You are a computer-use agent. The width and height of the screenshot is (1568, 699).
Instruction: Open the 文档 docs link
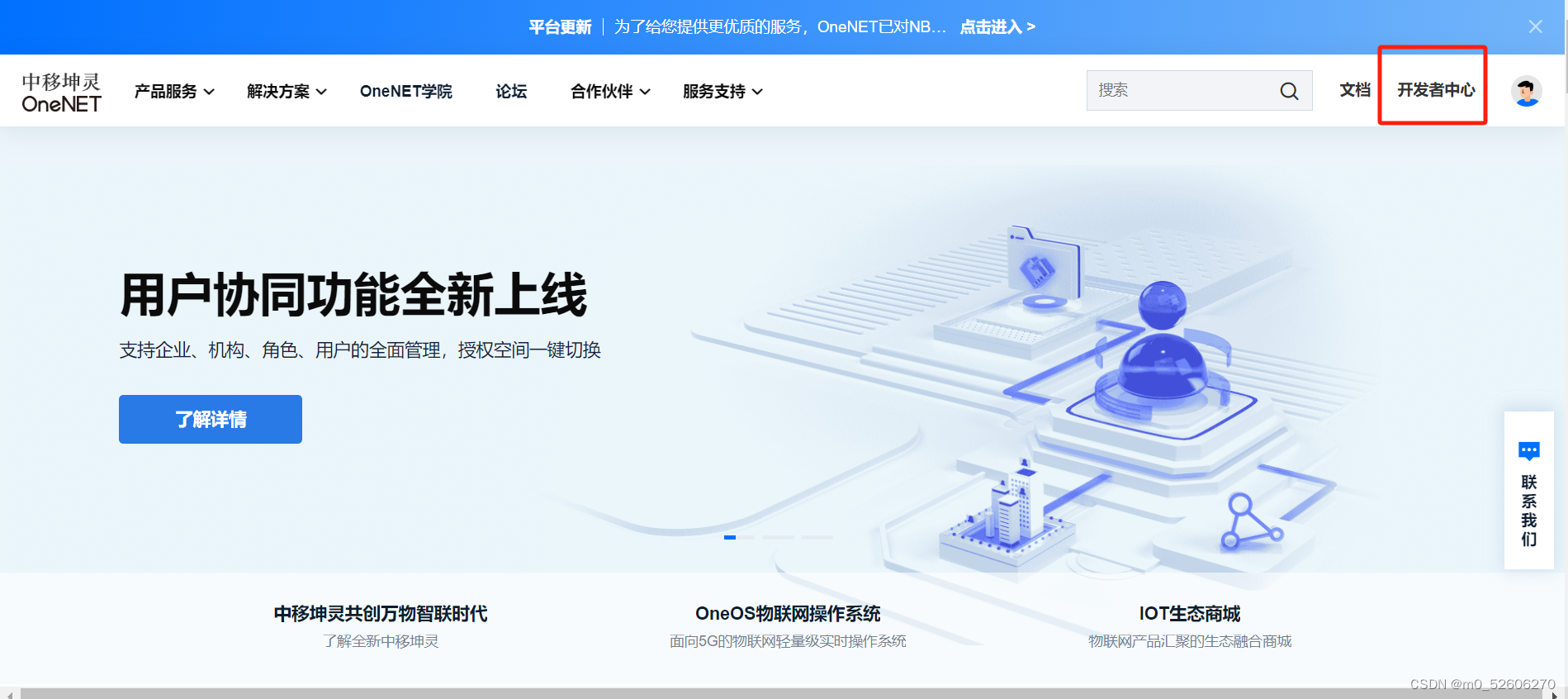pos(1354,90)
